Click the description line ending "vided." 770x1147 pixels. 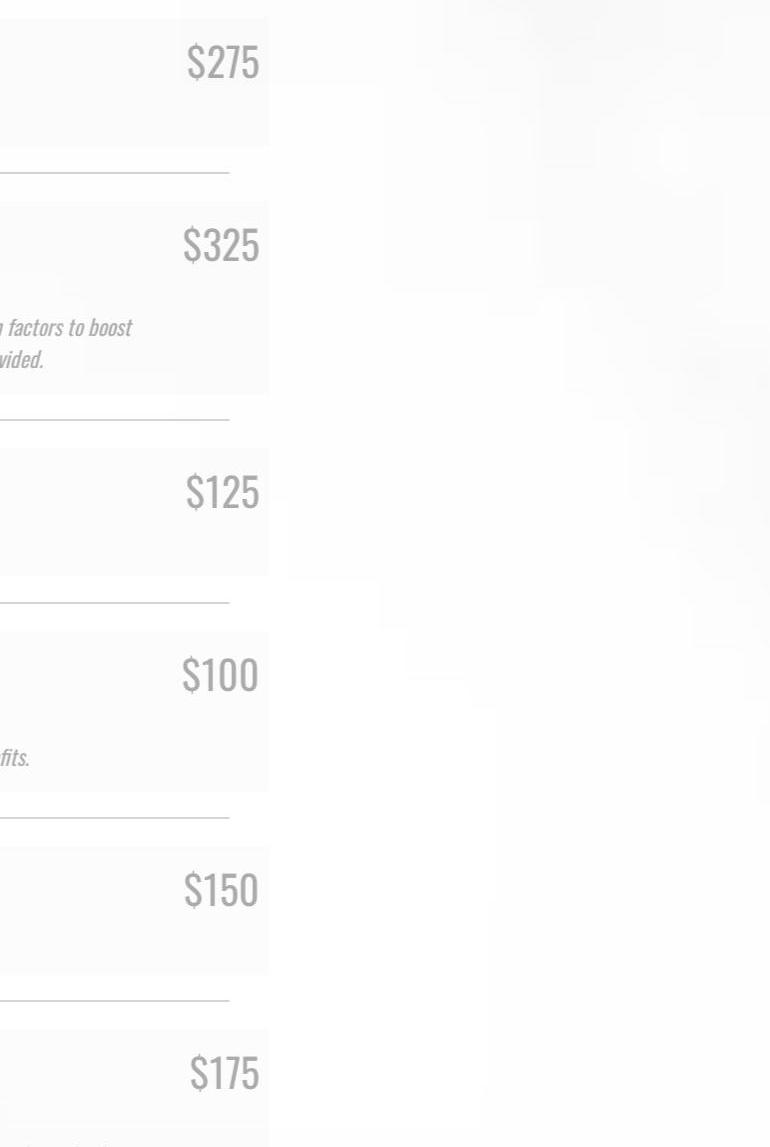pos(21,361)
